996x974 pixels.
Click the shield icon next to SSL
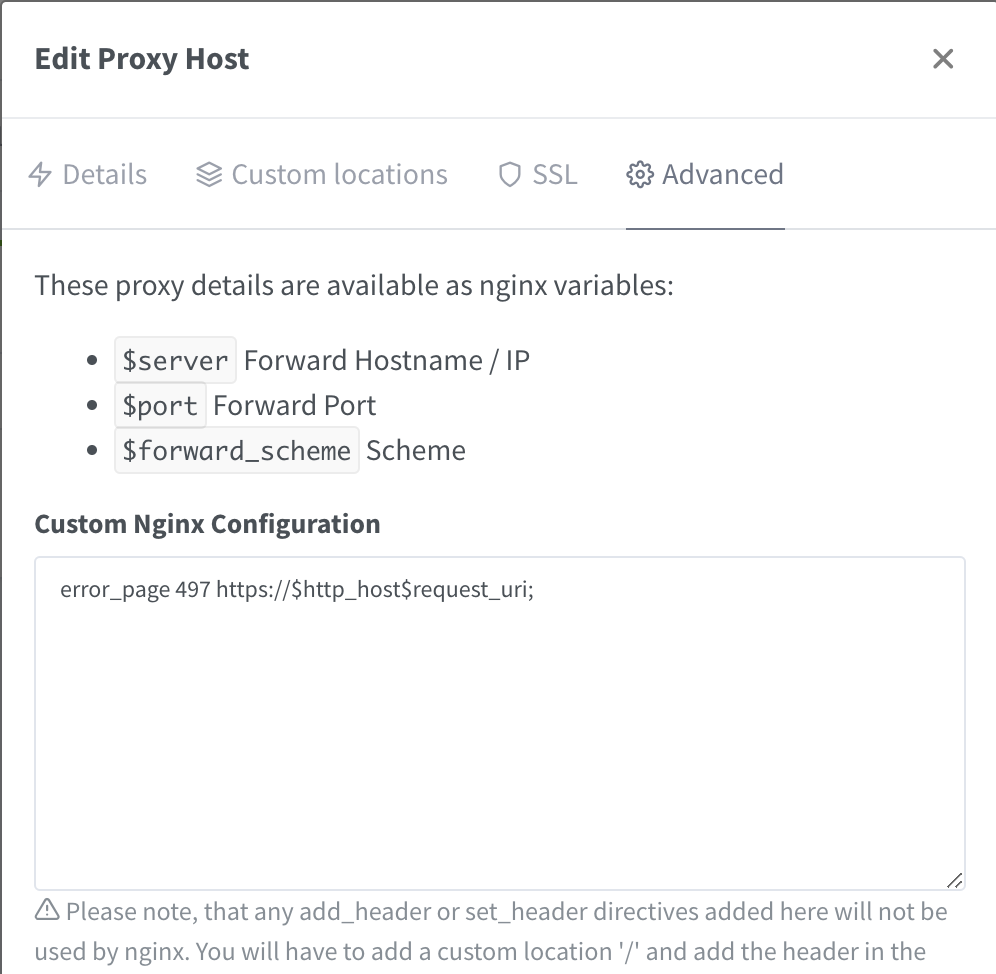click(x=510, y=175)
